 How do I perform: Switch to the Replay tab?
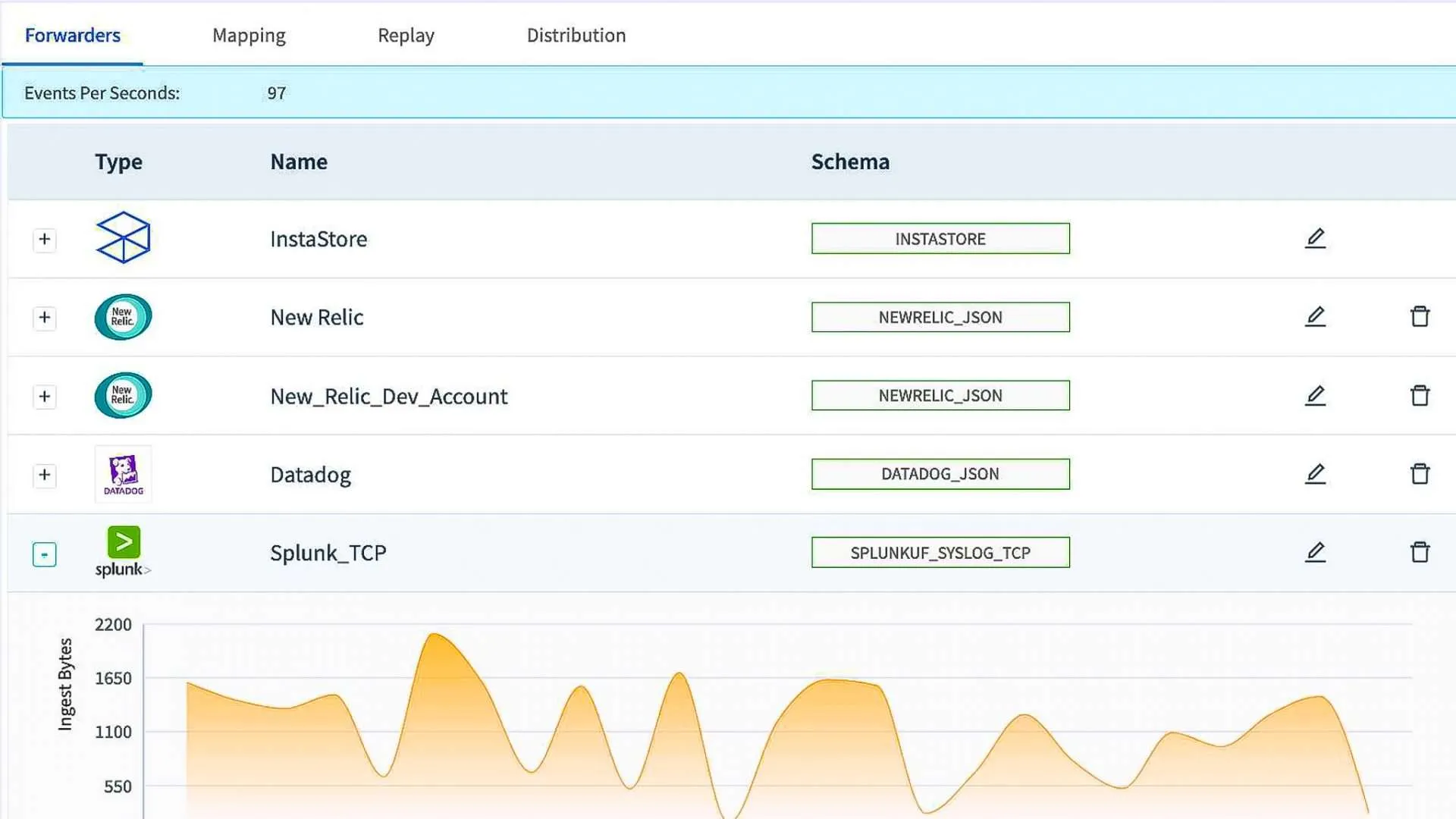click(406, 36)
